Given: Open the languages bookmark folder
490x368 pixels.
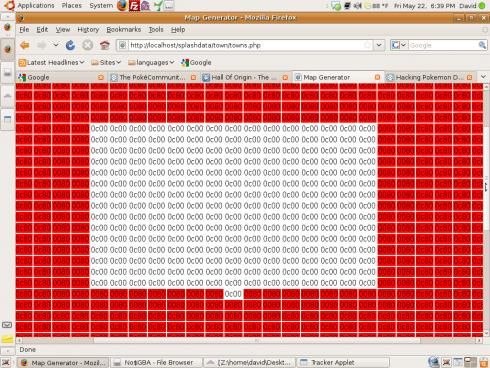Looking at the screenshot, I should tap(151, 62).
